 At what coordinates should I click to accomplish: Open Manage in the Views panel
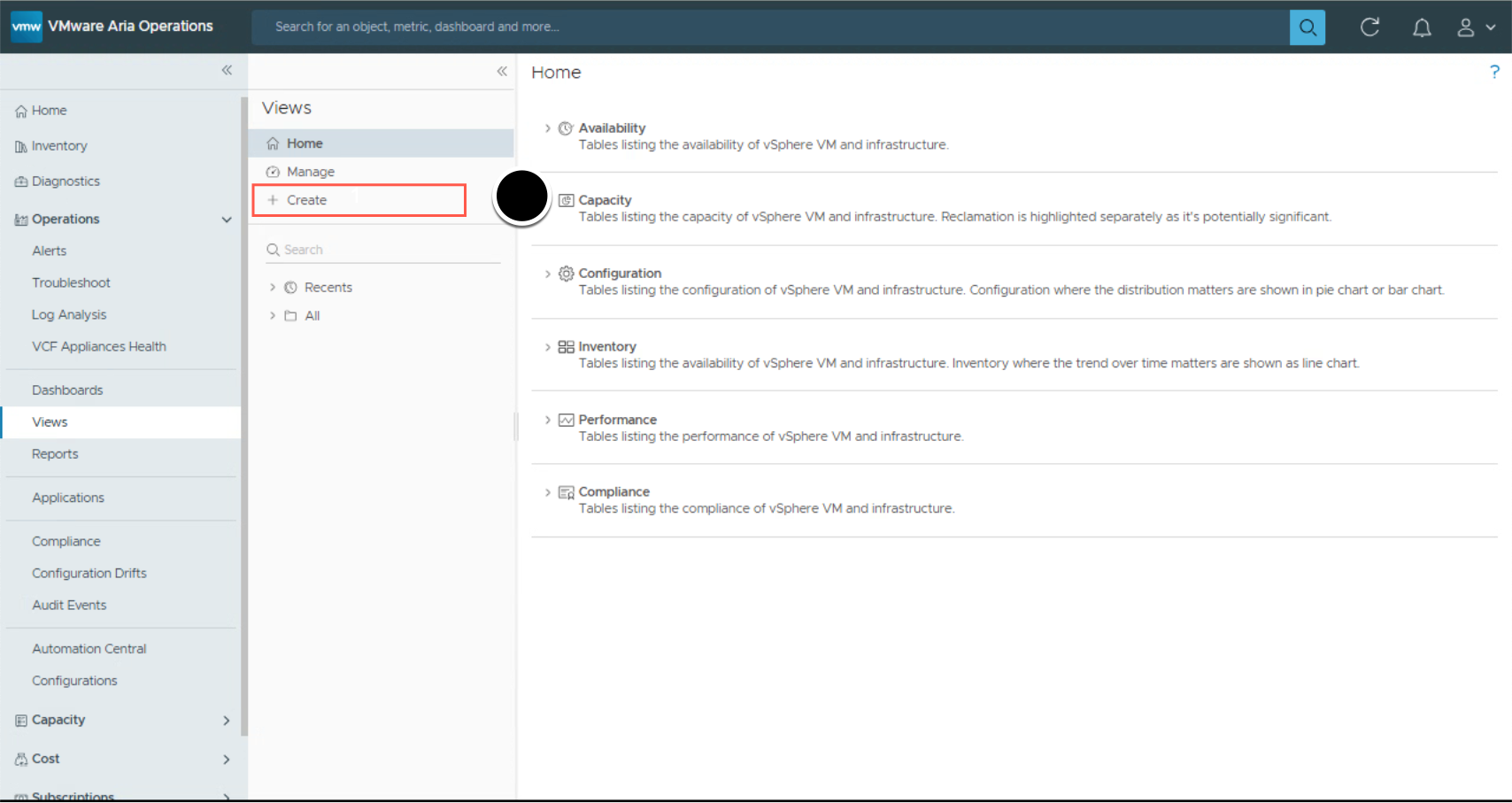coord(310,172)
